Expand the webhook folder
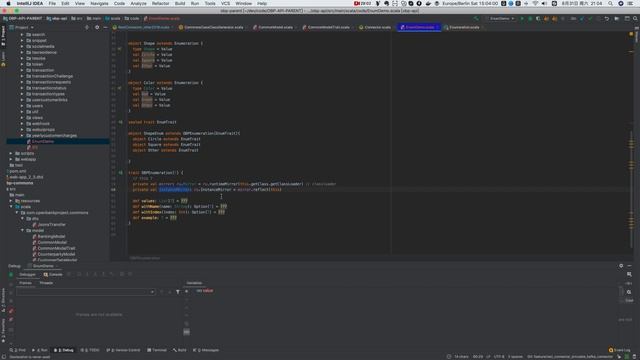This screenshot has width=640, height=360. 22,123
